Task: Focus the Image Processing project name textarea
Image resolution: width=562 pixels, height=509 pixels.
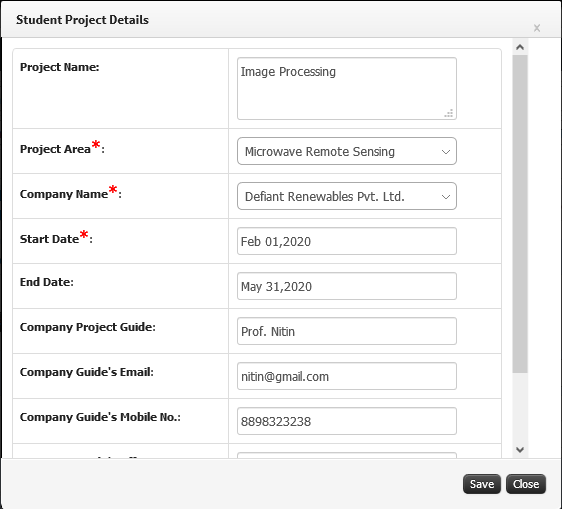Action: [347, 89]
